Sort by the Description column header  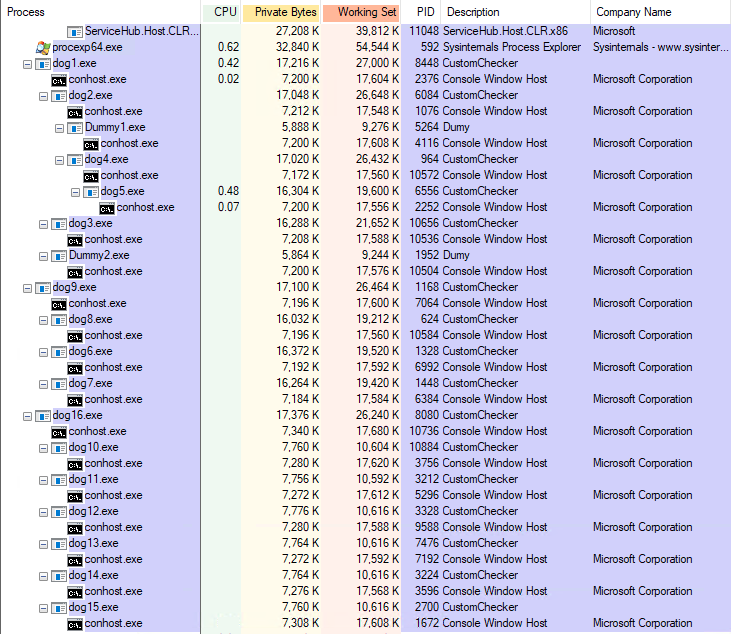(516, 12)
